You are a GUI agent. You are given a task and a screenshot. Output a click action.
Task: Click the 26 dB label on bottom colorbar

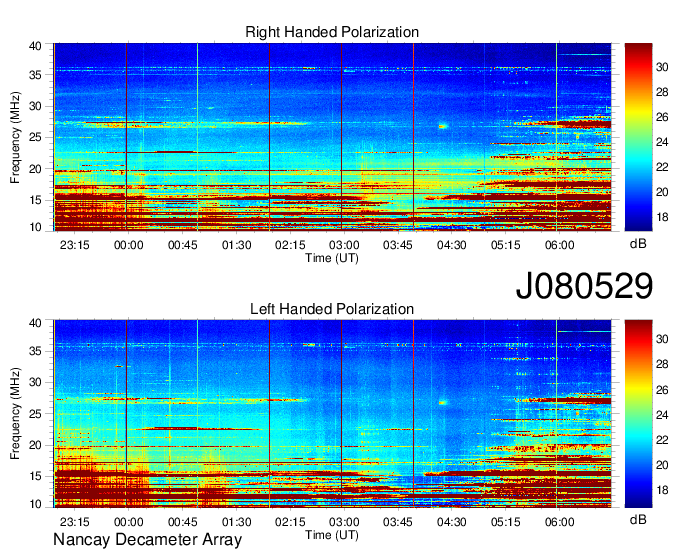pyautogui.click(x=662, y=390)
